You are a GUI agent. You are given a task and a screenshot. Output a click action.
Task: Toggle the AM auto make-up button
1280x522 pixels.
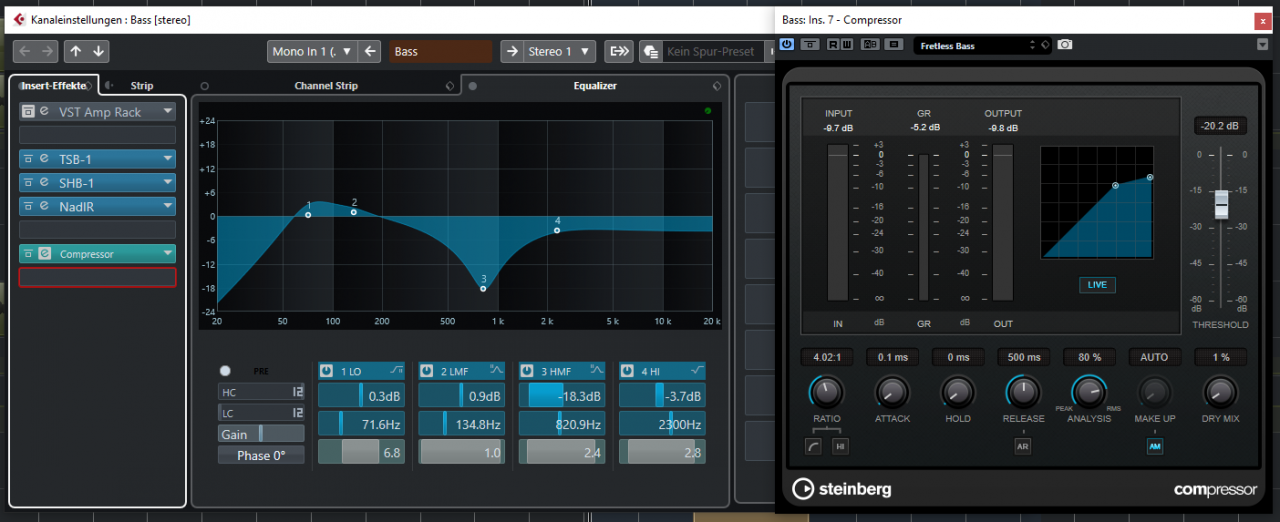pyautogui.click(x=1154, y=446)
